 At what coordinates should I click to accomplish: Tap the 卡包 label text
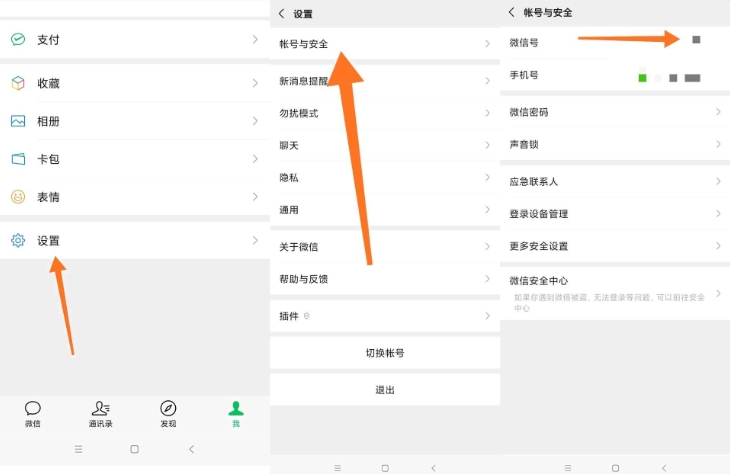pyautogui.click(x=48, y=159)
